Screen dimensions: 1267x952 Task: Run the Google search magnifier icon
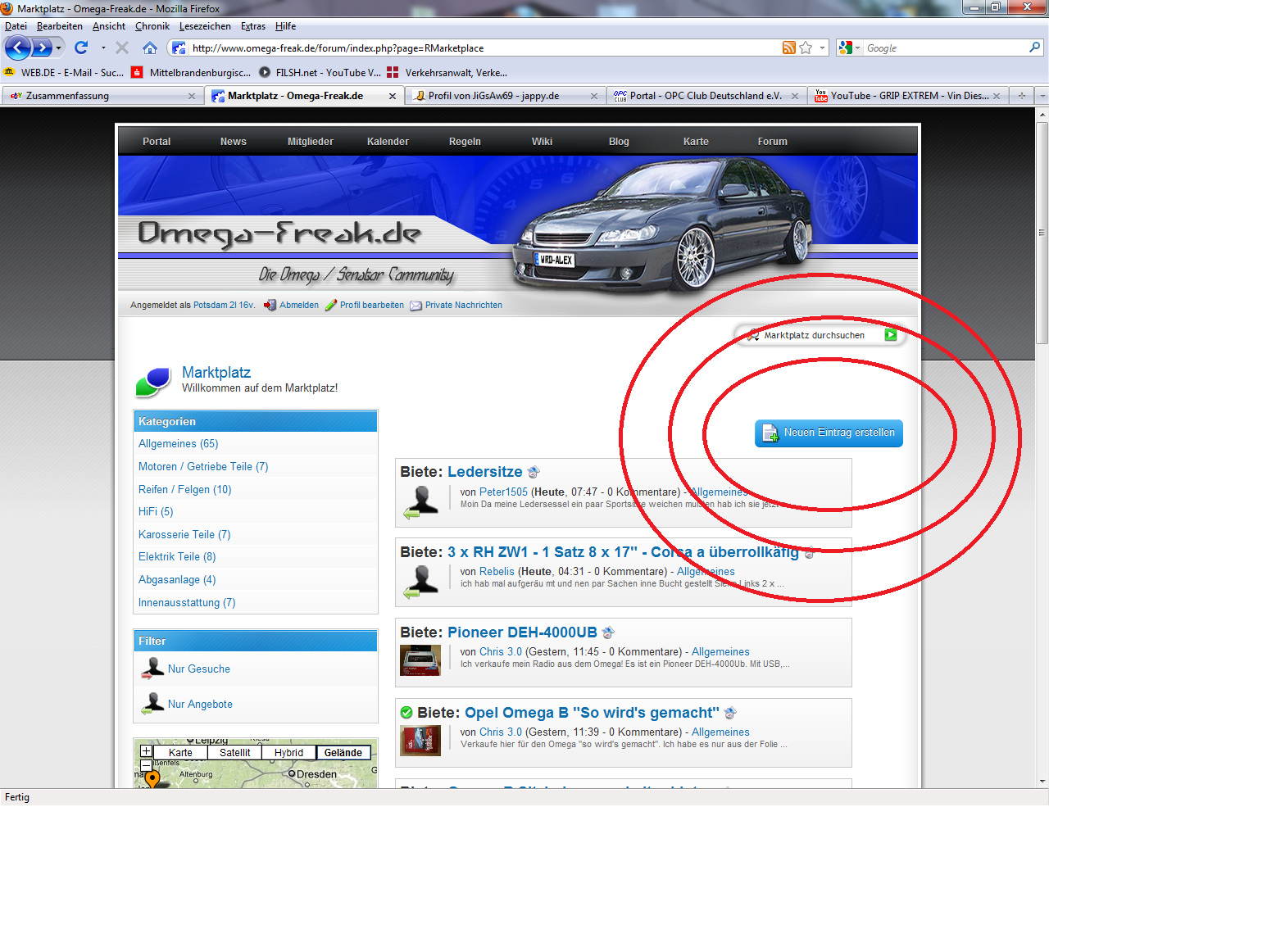pos(1034,48)
